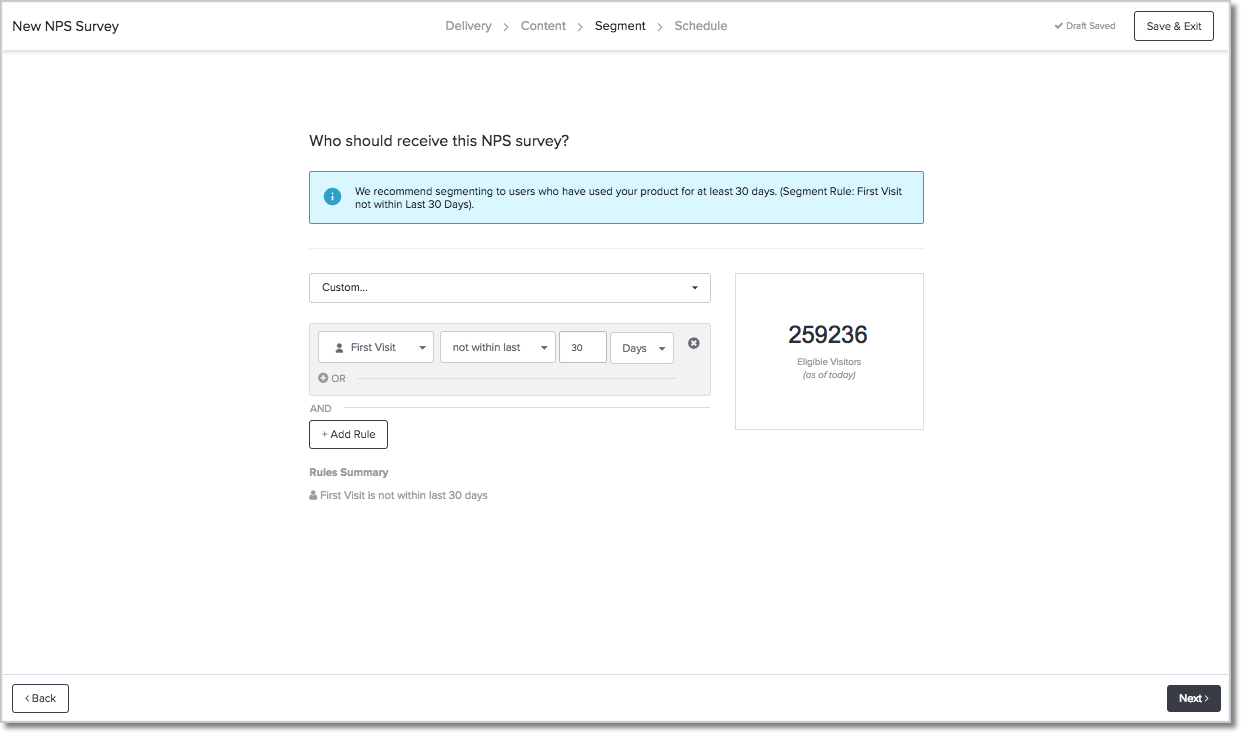This screenshot has height=733, width=1241.
Task: Open the Custom segment type dropdown
Action: click(510, 287)
